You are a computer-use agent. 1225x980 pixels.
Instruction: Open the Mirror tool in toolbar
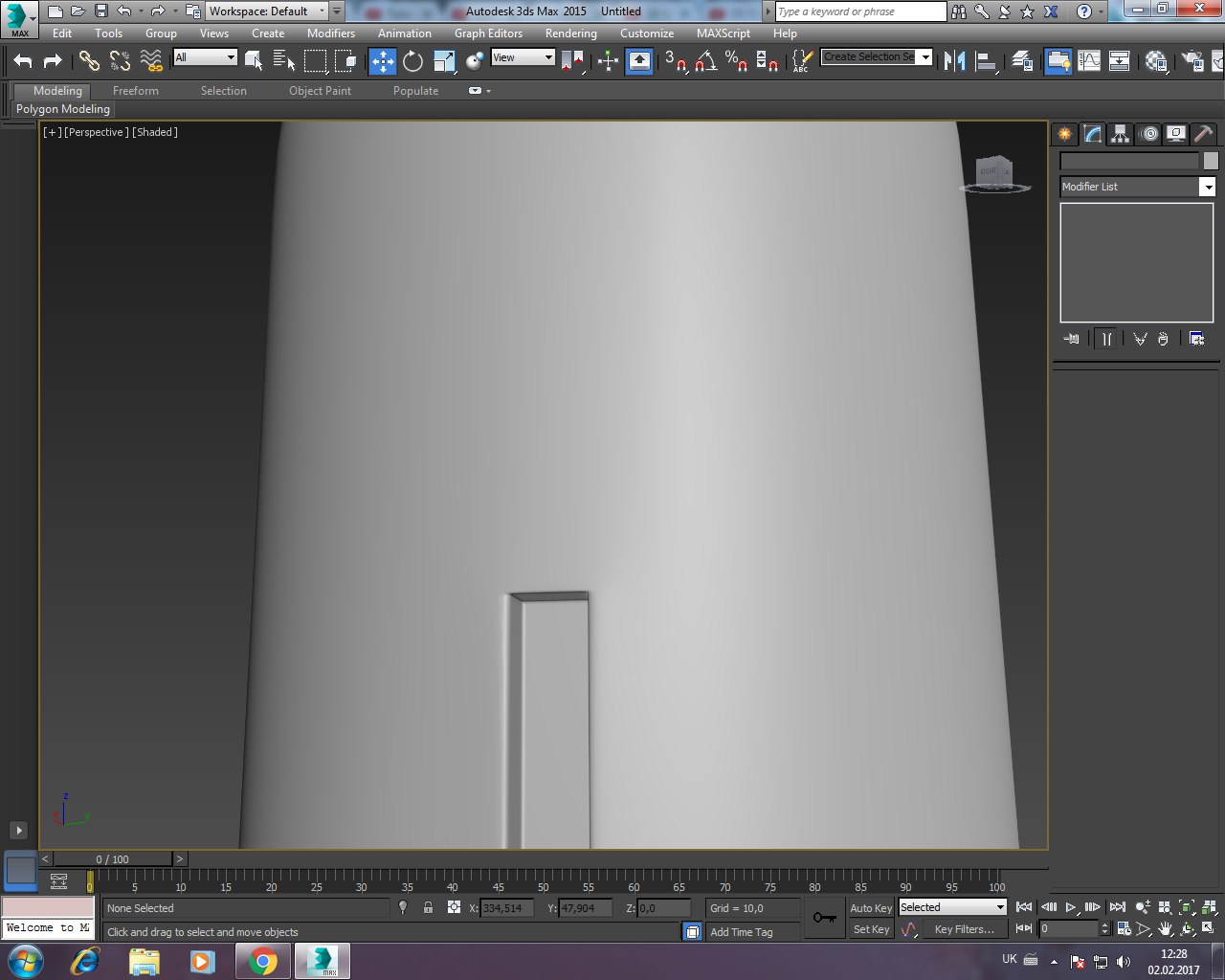click(x=954, y=61)
